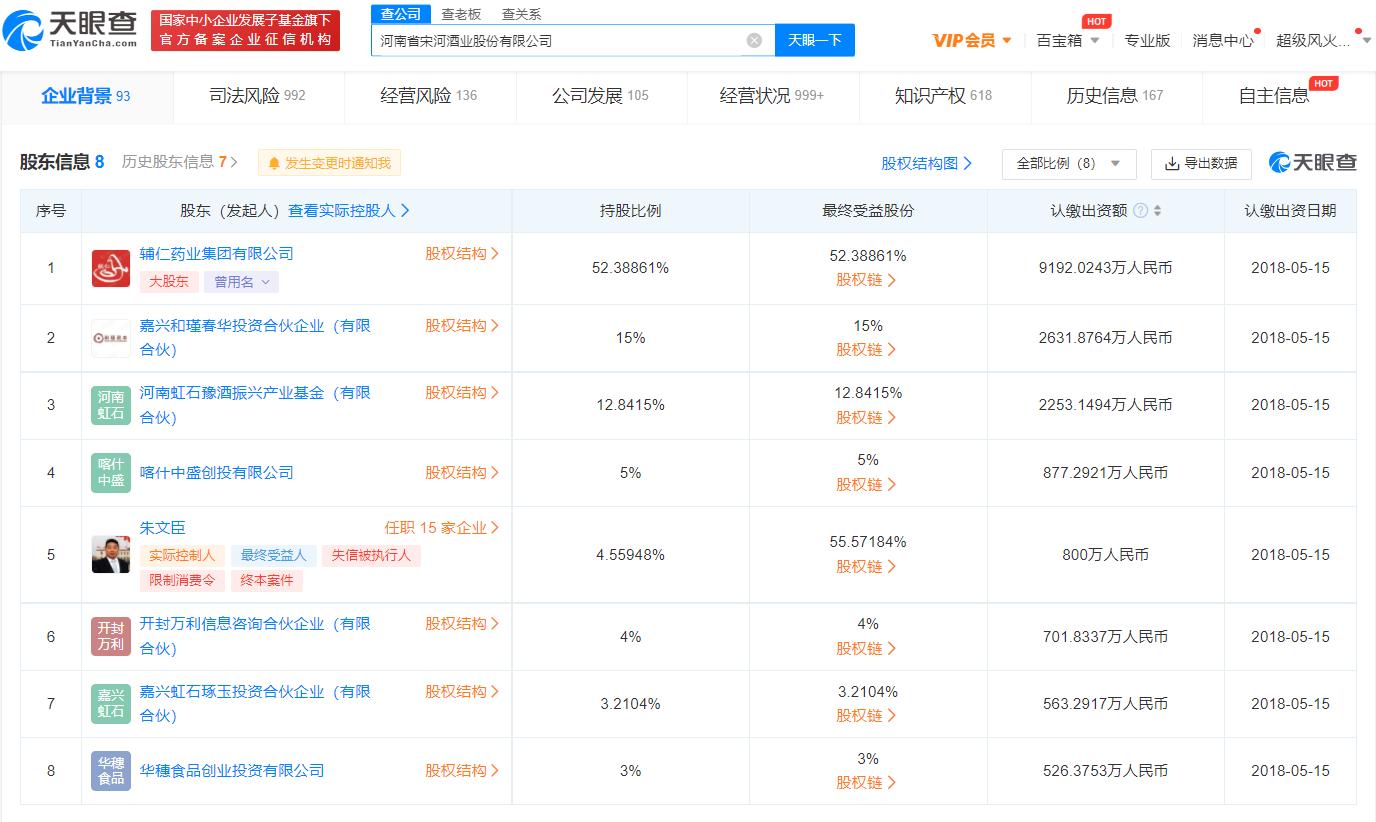Click the 失信被执行人 tag

[371, 556]
